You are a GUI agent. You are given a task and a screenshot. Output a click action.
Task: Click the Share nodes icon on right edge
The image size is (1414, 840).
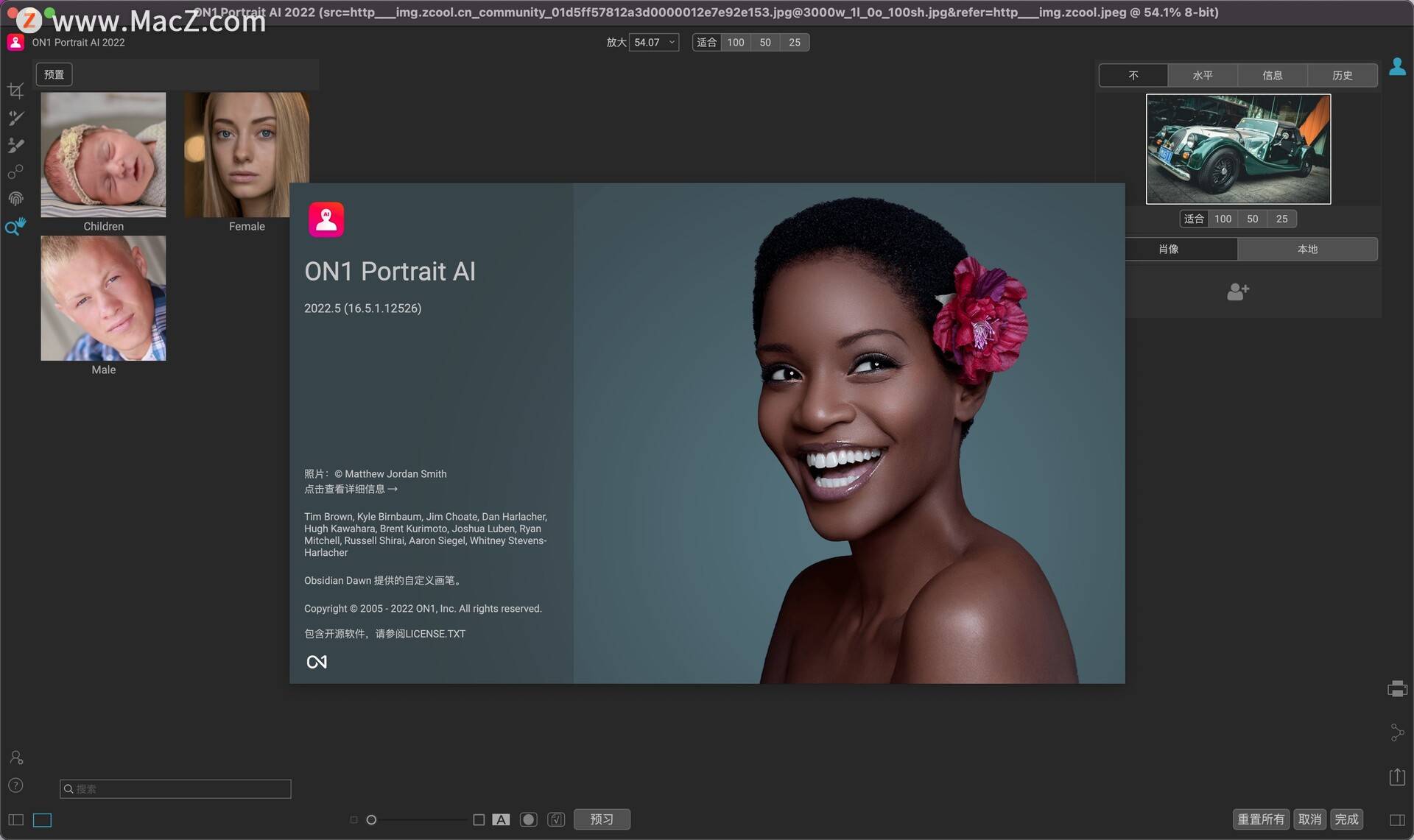(1397, 732)
